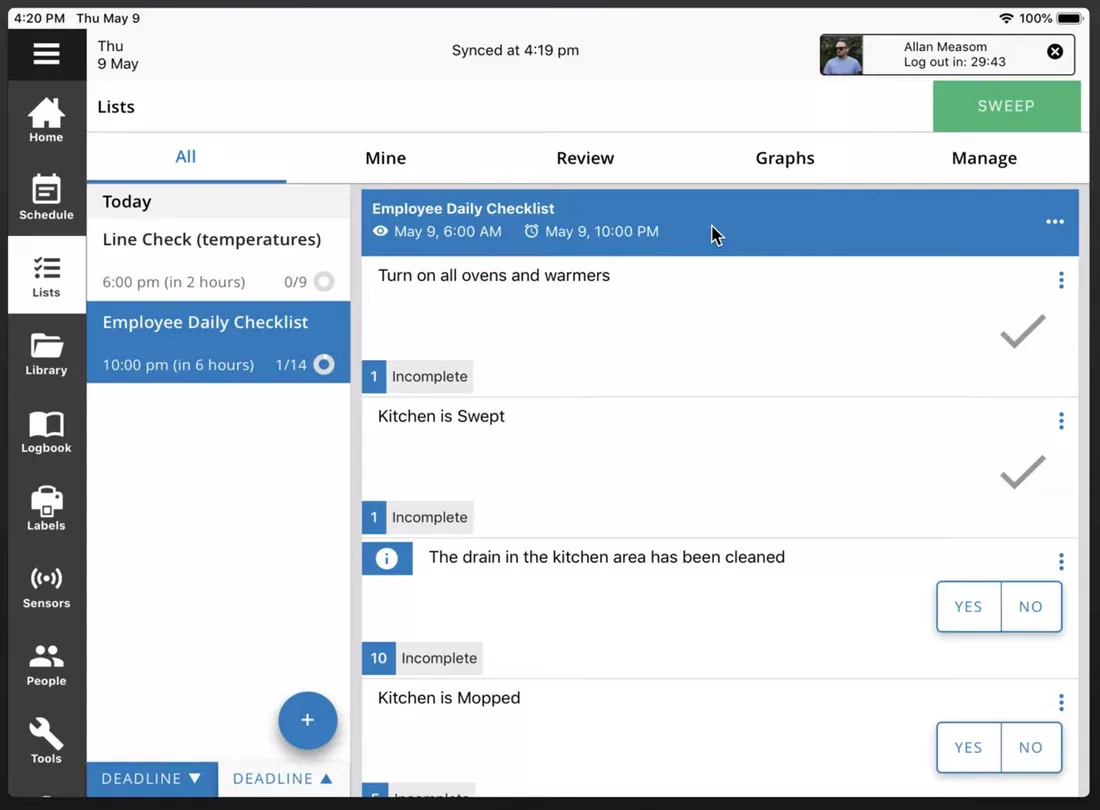
Task: Click the Lists page title
Action: click(116, 107)
